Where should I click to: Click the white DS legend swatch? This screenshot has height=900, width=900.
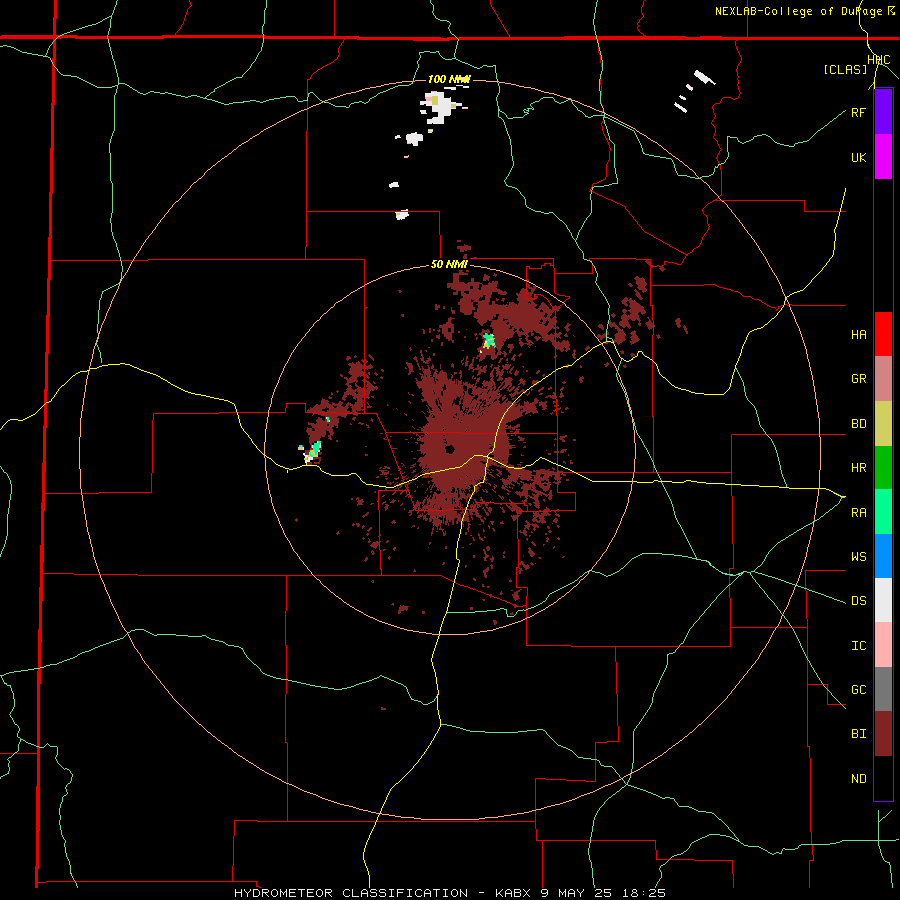[x=883, y=600]
